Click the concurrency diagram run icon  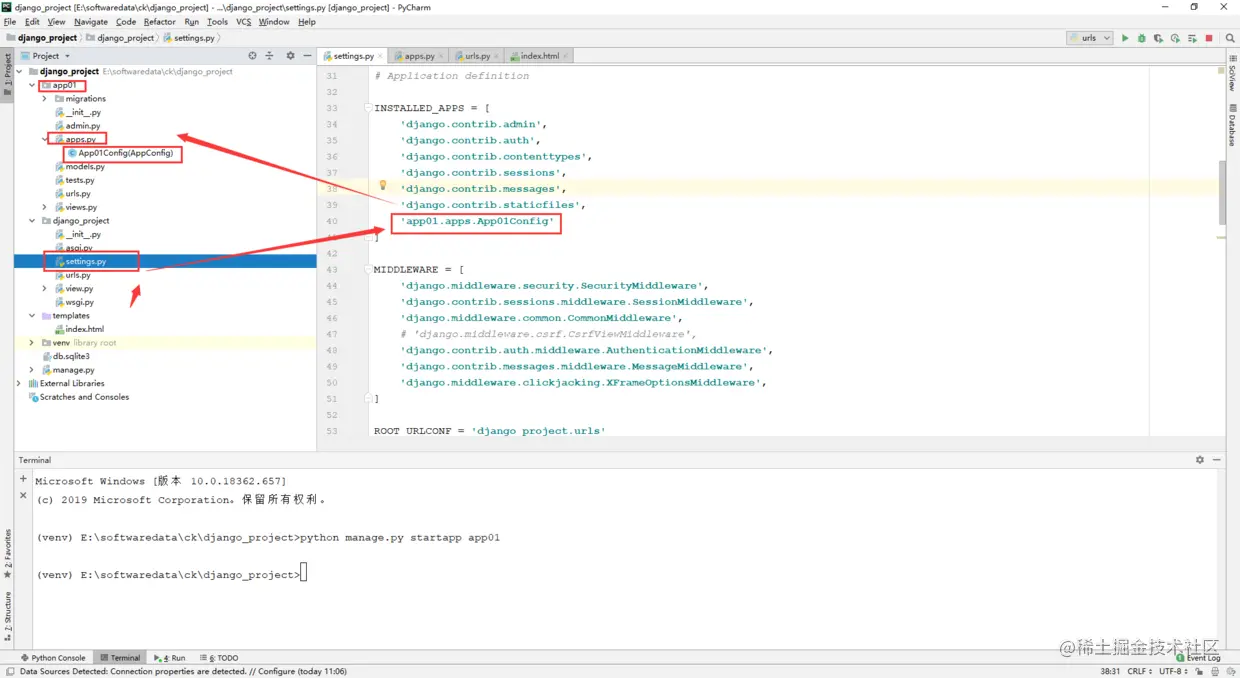(x=1192, y=38)
